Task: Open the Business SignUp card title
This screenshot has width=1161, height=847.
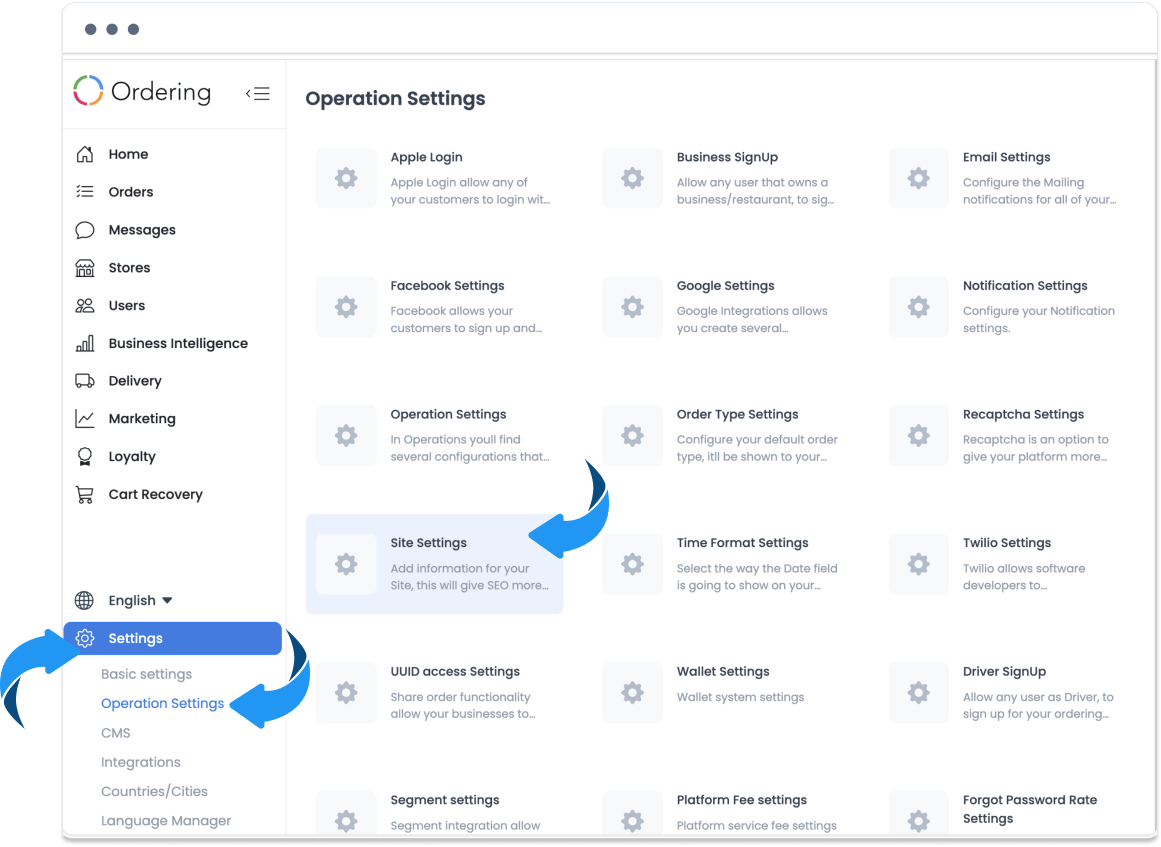Action: [x=727, y=157]
